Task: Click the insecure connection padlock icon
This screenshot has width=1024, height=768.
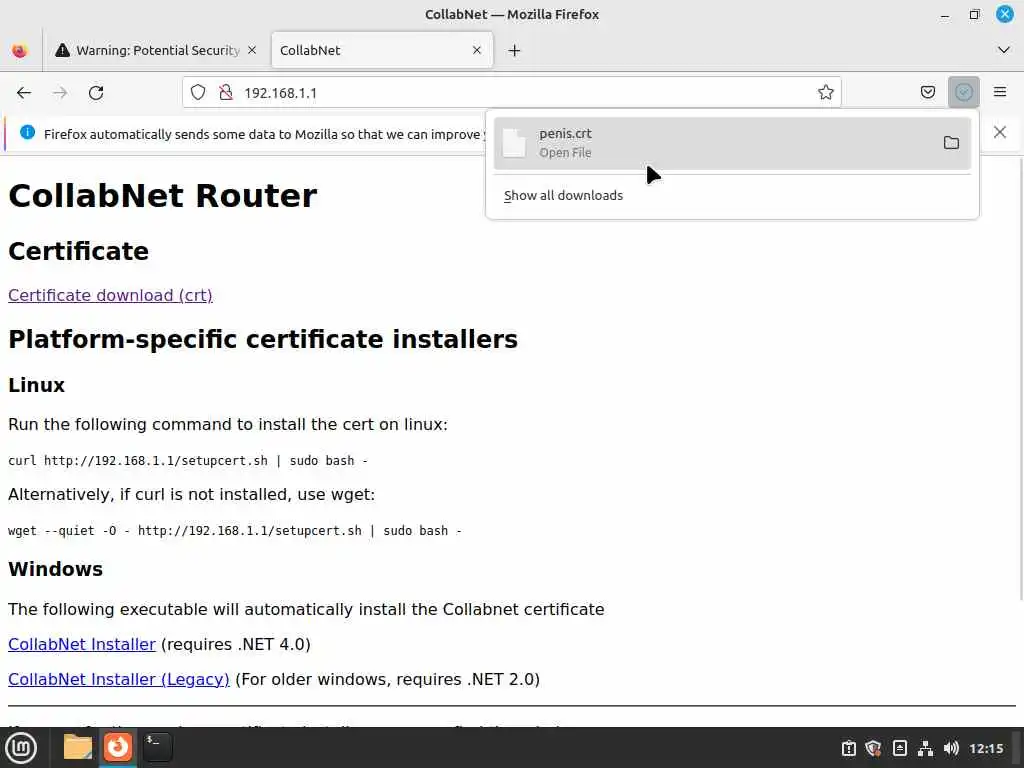Action: point(226,93)
